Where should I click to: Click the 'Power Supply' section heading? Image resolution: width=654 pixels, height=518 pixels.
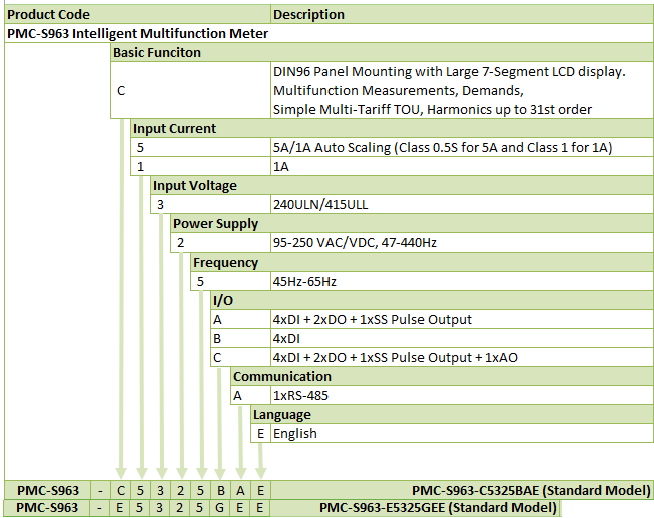[x=412, y=224]
